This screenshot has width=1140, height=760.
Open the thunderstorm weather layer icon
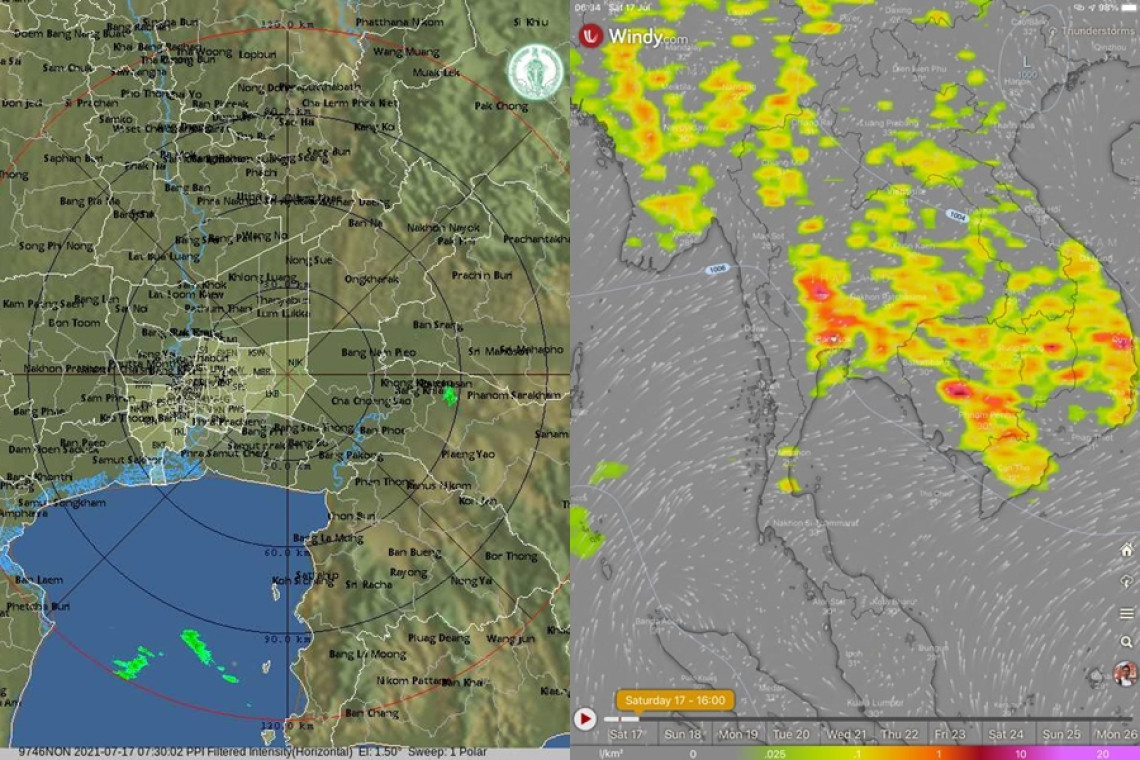point(1126,581)
